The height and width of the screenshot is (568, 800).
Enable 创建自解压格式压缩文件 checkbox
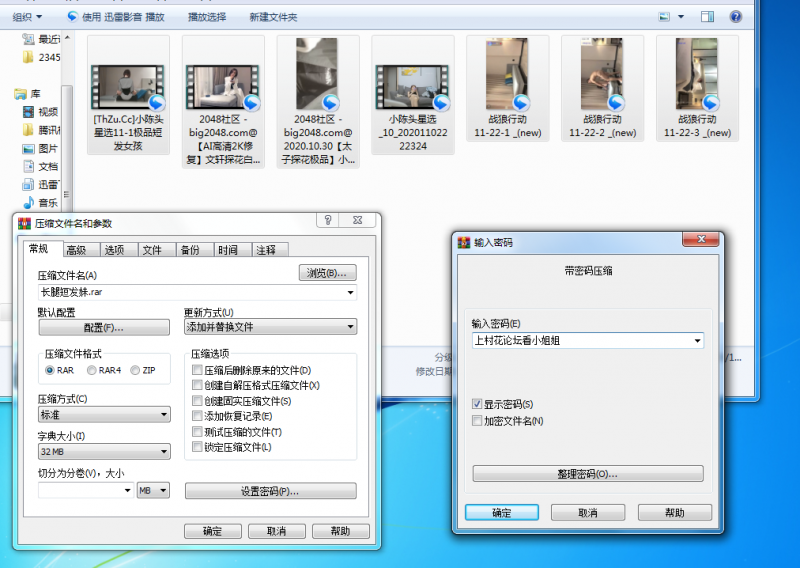point(197,385)
